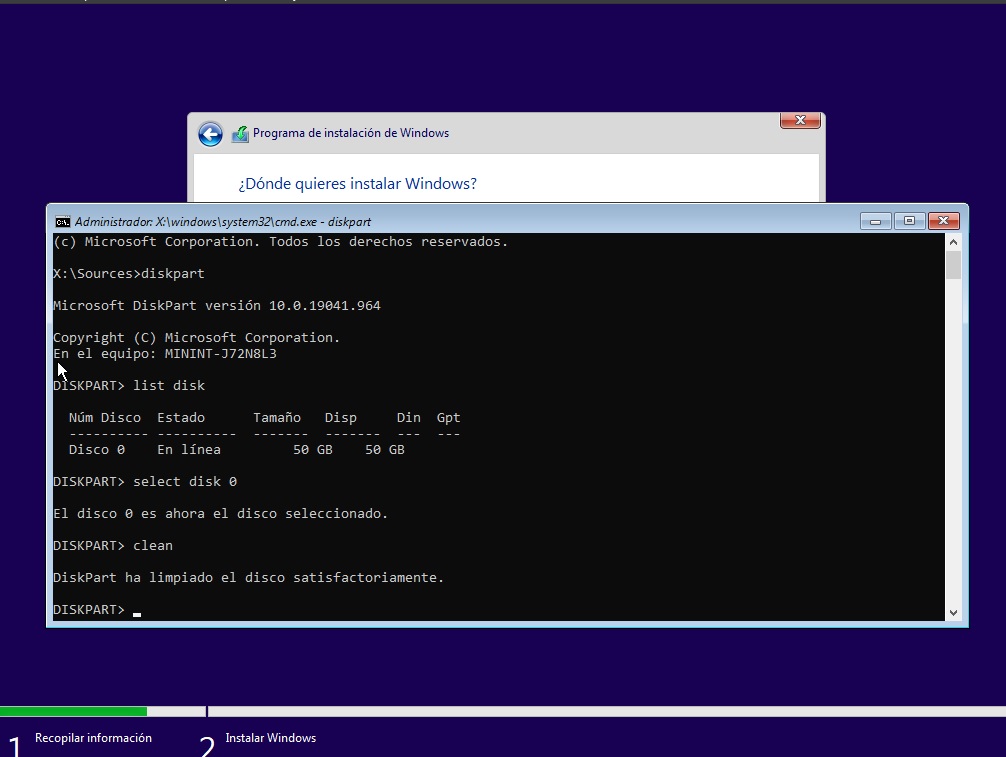Screen dimensions: 1006x757
Task: Click the 'Gpt' column header
Action: [448, 418]
